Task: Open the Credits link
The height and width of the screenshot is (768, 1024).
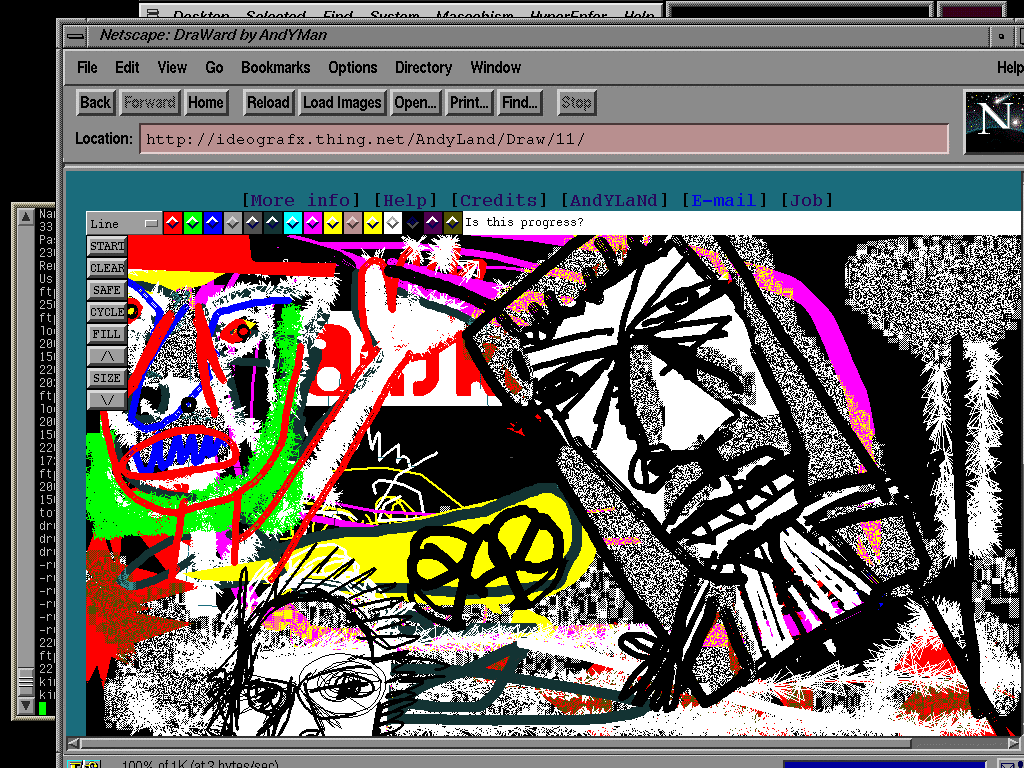Action: pos(499,200)
